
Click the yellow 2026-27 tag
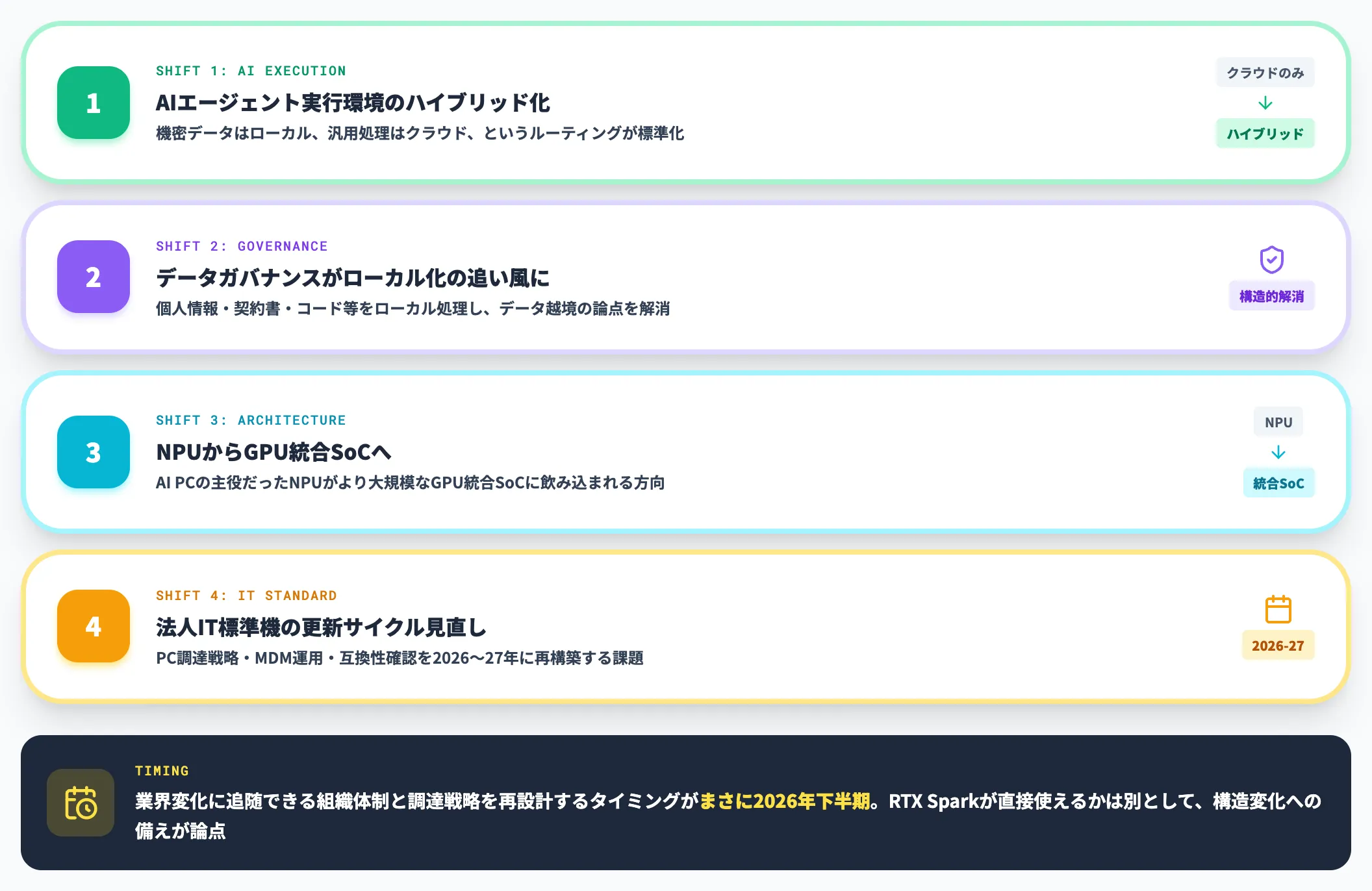1278,646
